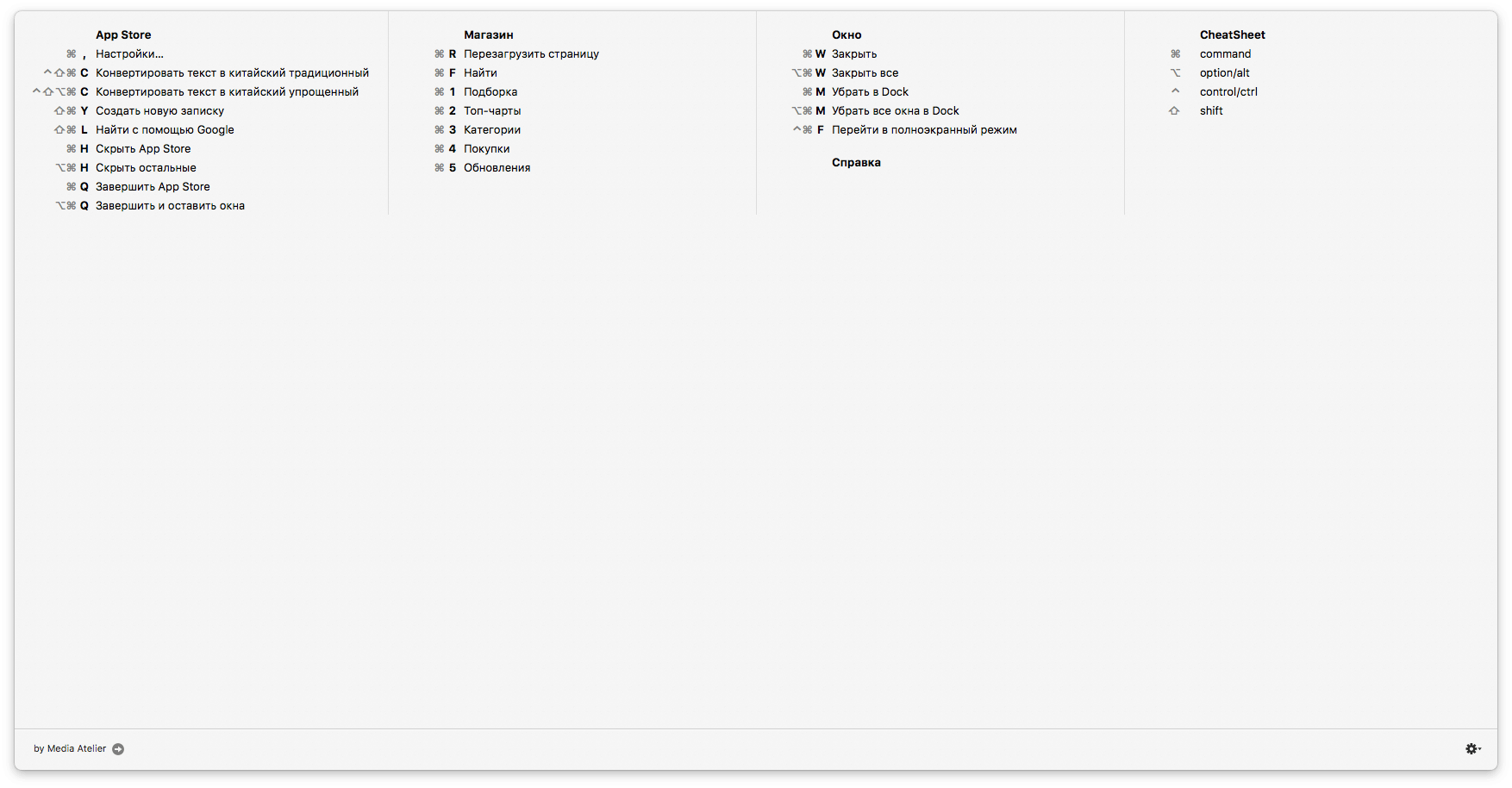Select 'Найти с помощью Google'

165,129
